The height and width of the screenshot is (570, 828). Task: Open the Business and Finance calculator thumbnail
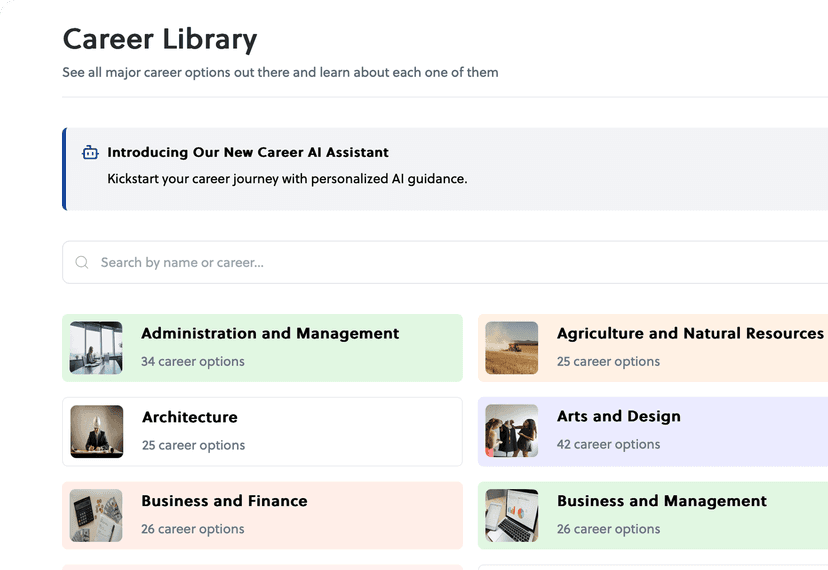96,515
